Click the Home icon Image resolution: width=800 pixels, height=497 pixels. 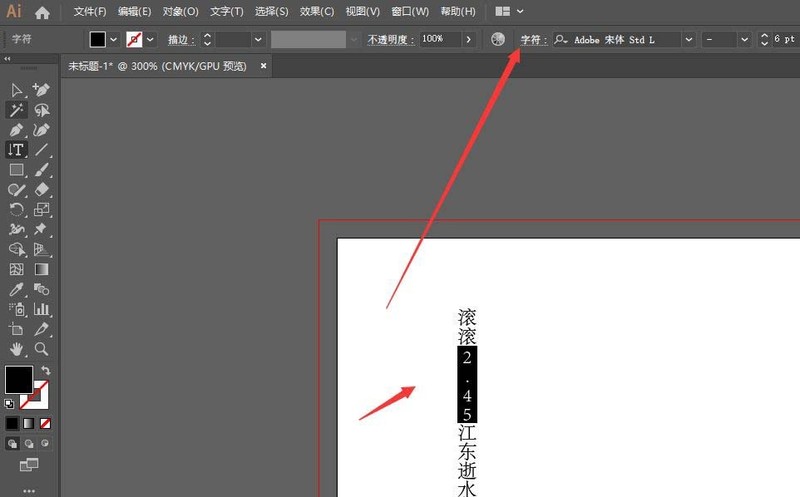[42, 12]
